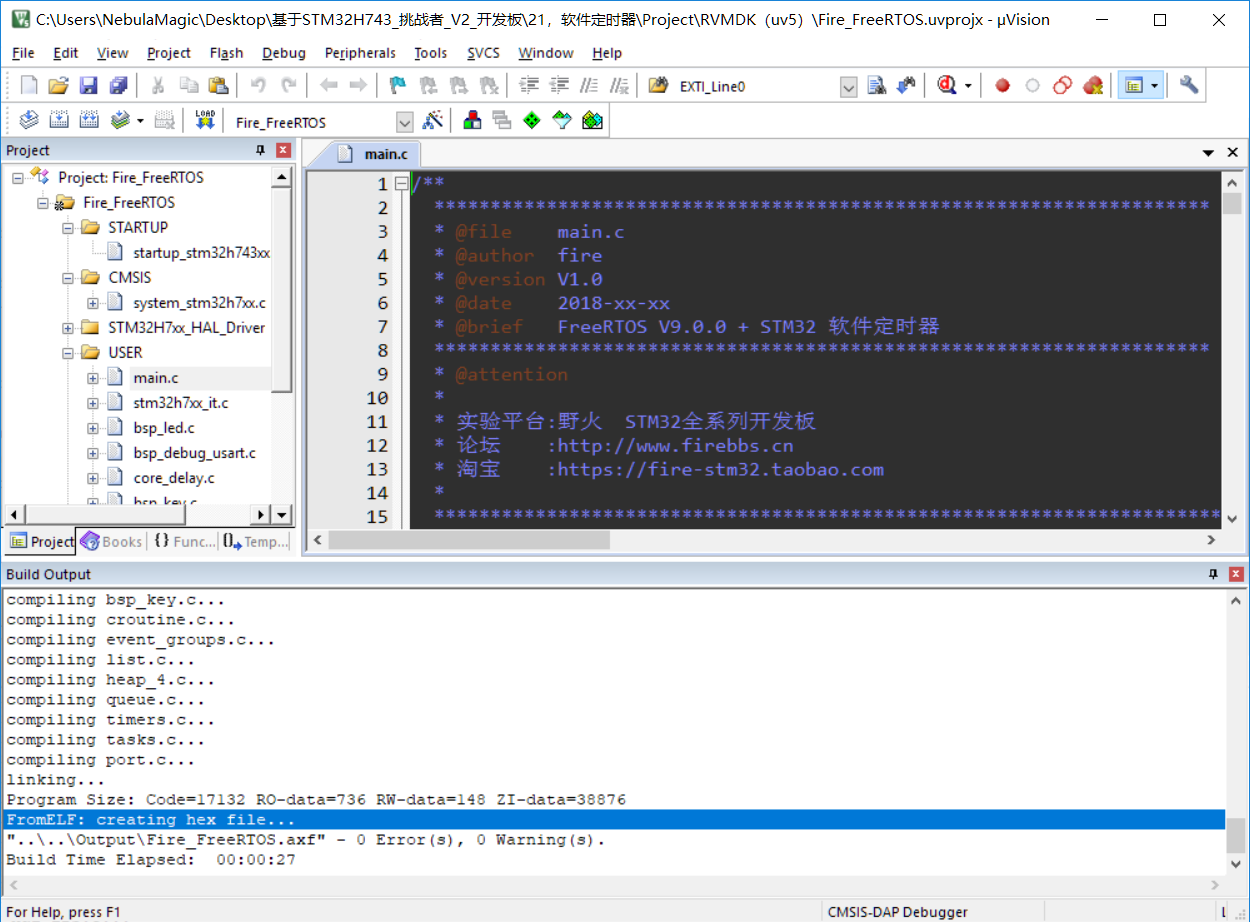
Task: Open the Fire_FreeRTOS target dropdown
Action: point(404,121)
